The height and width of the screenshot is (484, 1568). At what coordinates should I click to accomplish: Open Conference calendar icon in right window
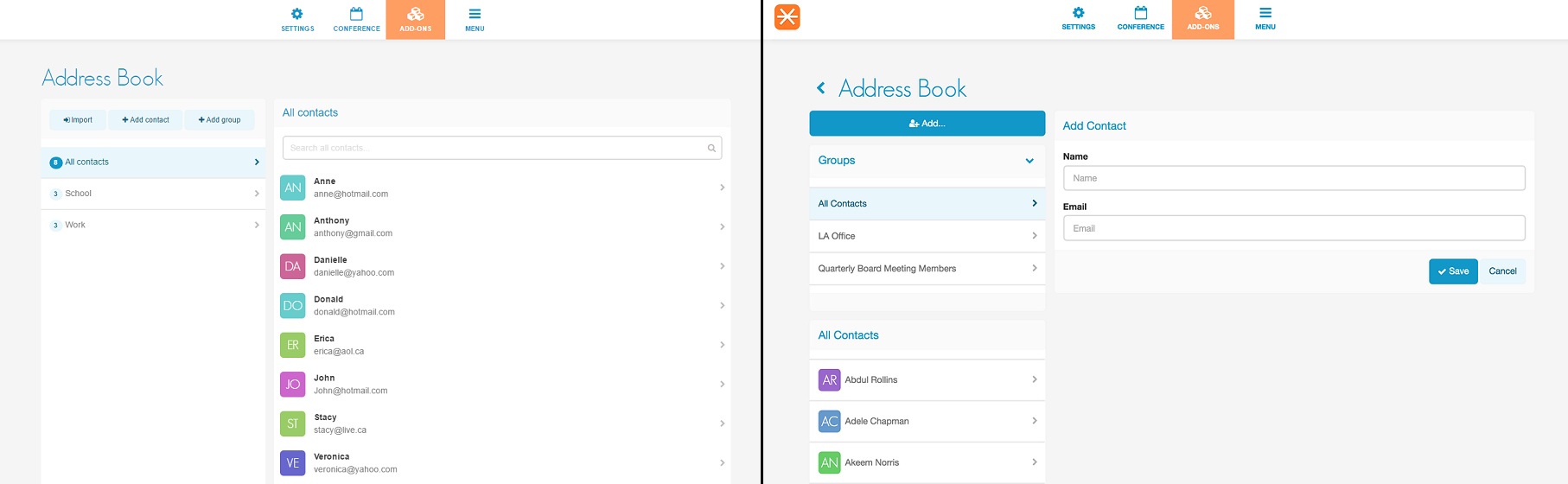[x=1141, y=18]
